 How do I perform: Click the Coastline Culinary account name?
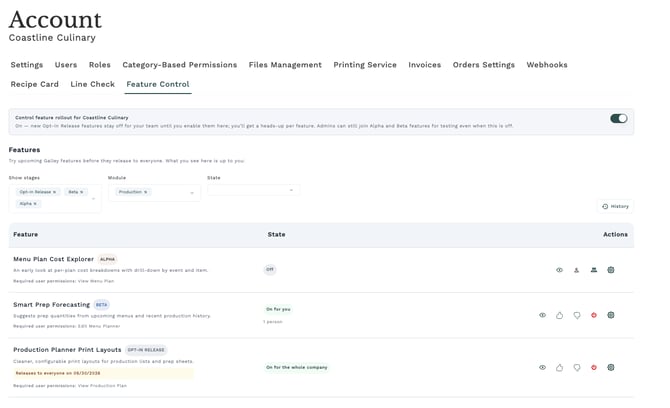(52, 38)
